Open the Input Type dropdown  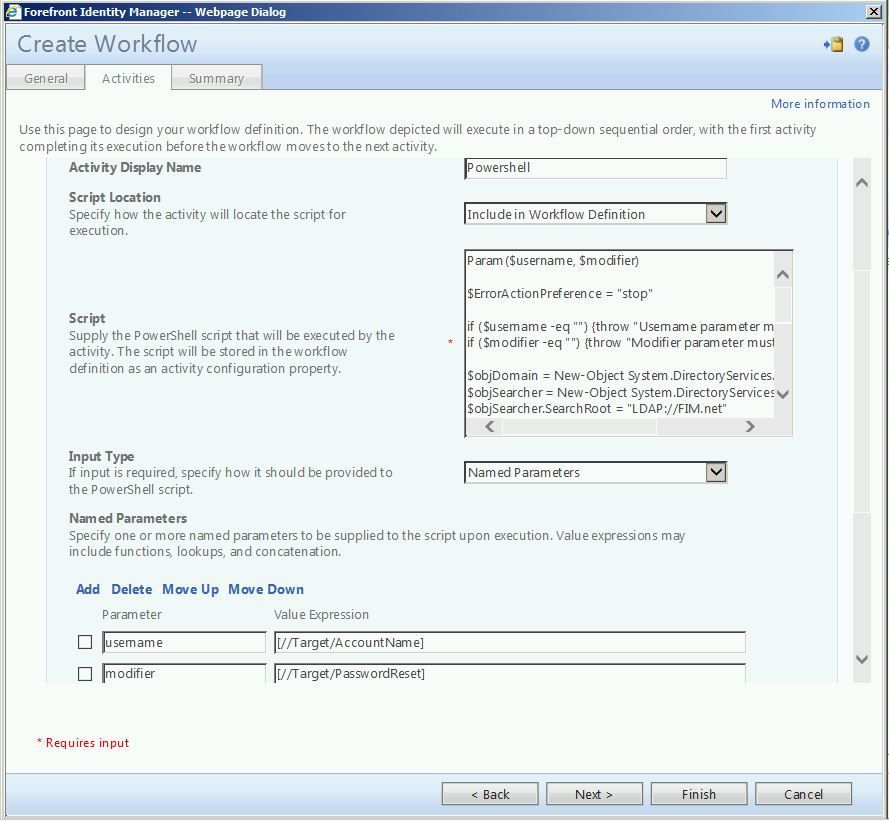(595, 472)
